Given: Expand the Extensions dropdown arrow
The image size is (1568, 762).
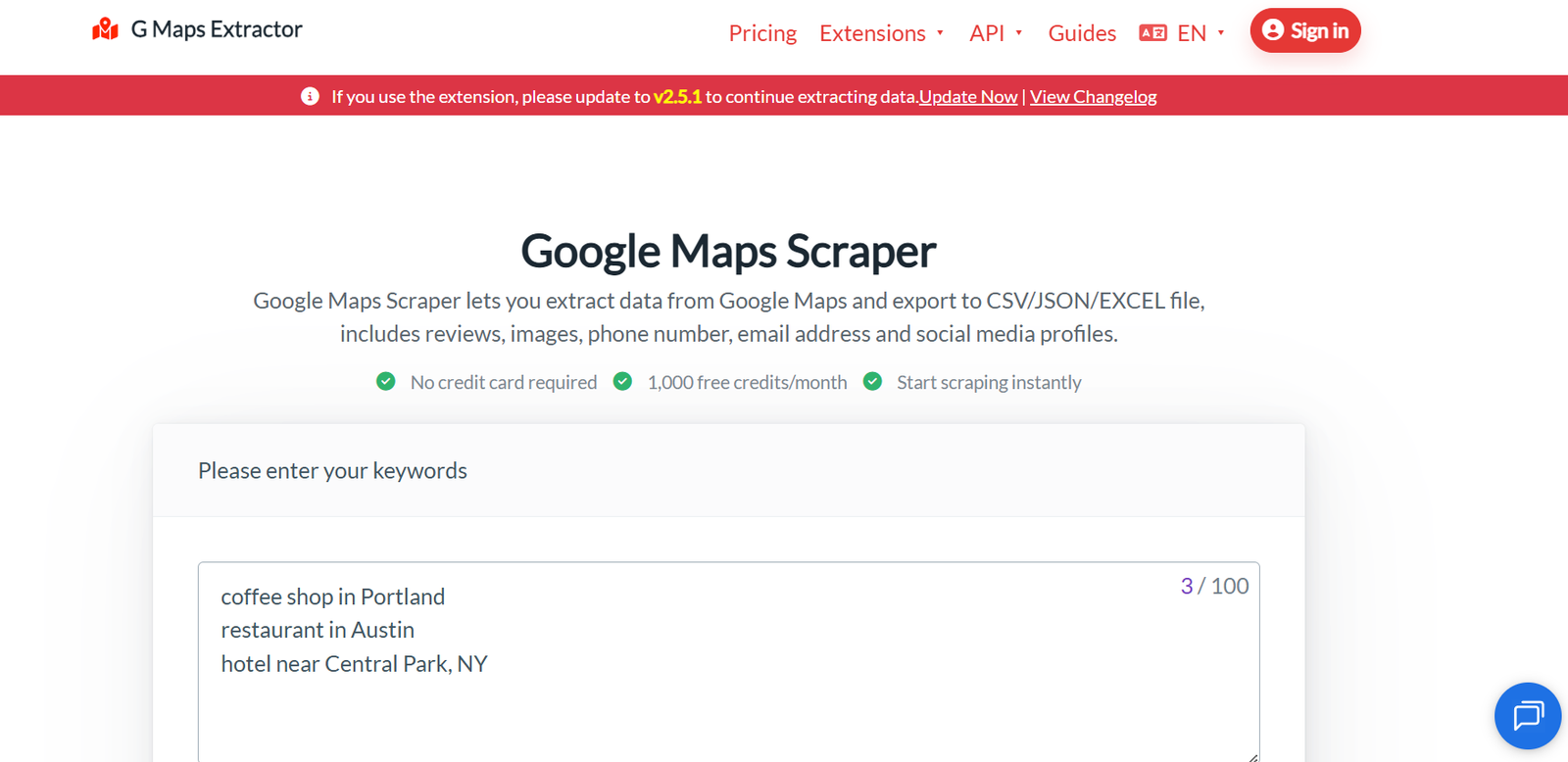Looking at the screenshot, I should click(x=940, y=33).
